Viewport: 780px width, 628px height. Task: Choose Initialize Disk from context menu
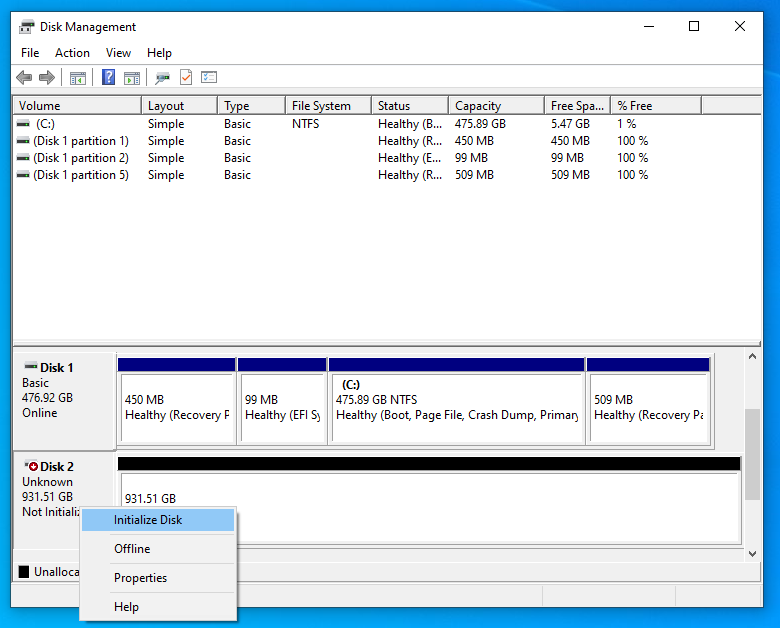[x=158, y=520]
